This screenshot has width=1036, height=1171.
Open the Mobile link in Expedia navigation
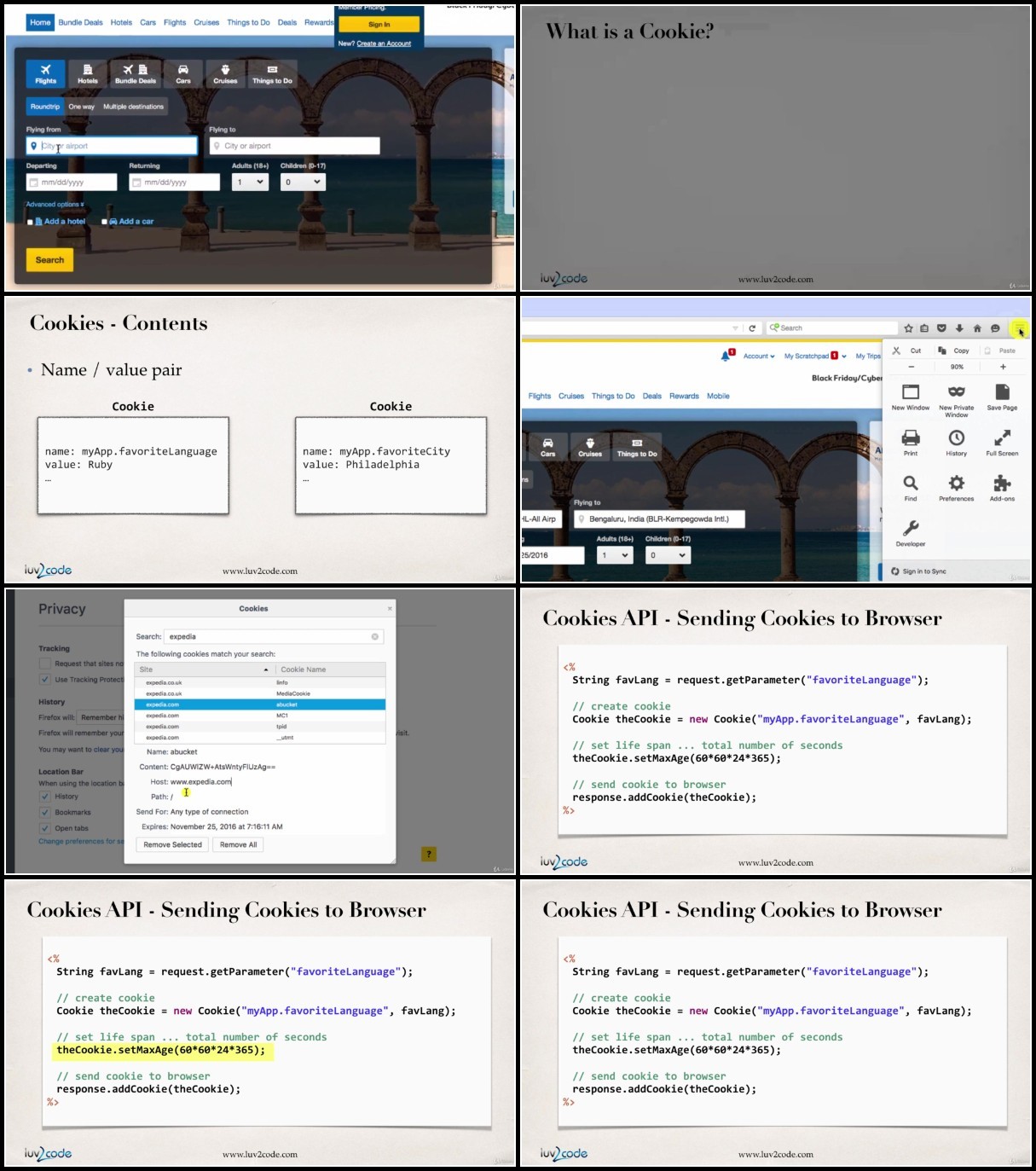point(718,396)
